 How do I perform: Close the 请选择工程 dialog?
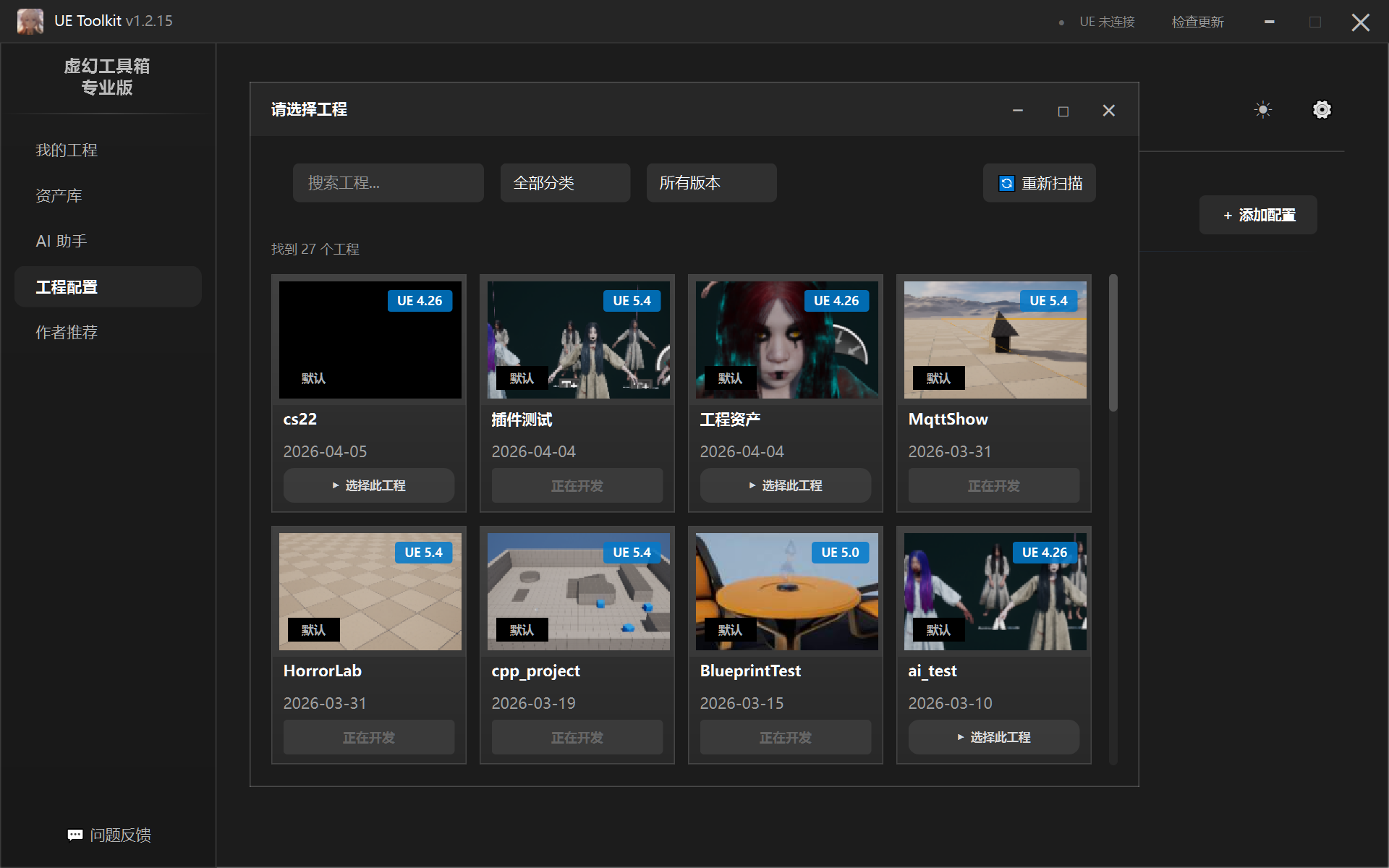[1108, 111]
